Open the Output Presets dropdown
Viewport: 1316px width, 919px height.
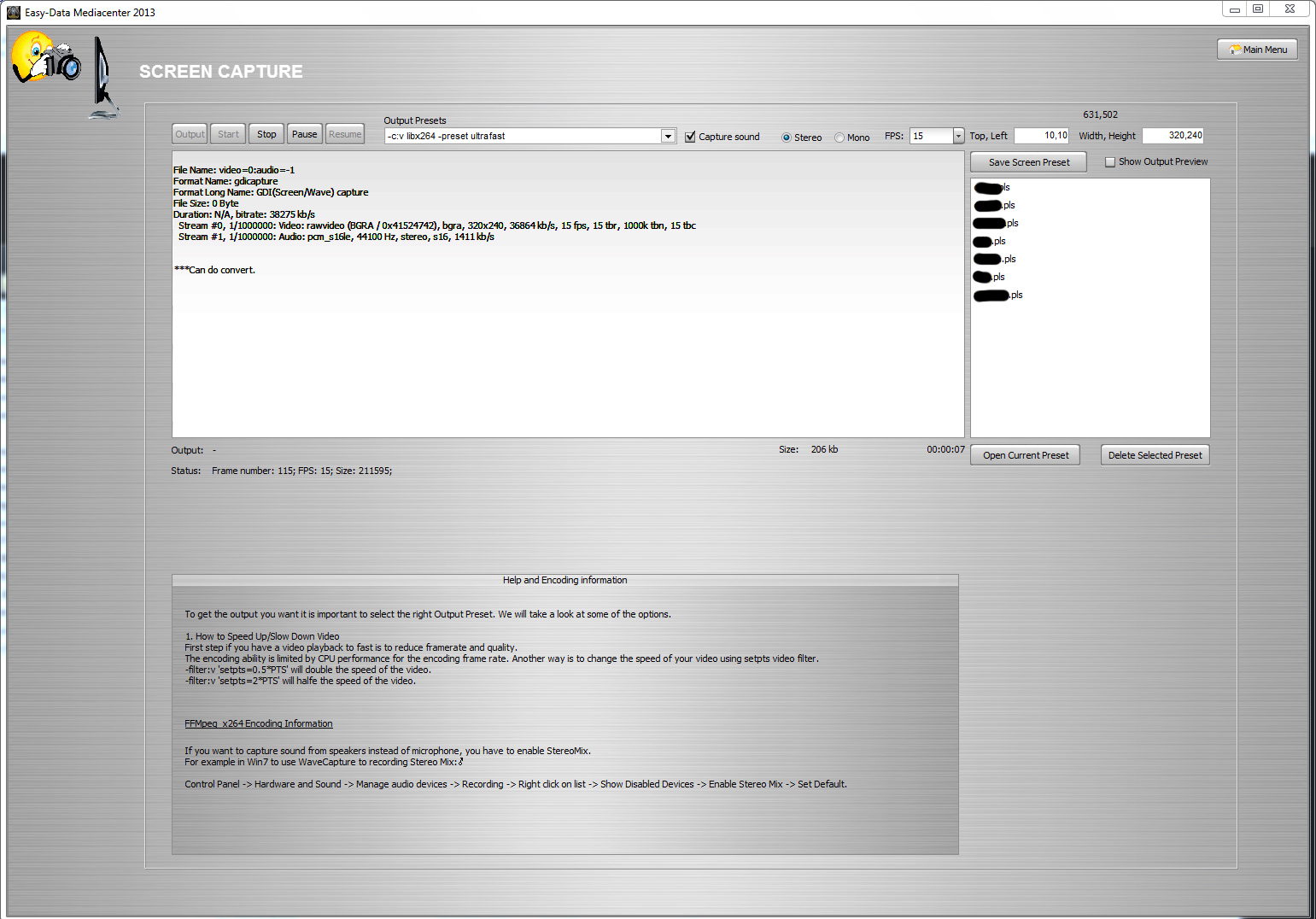[x=668, y=137]
